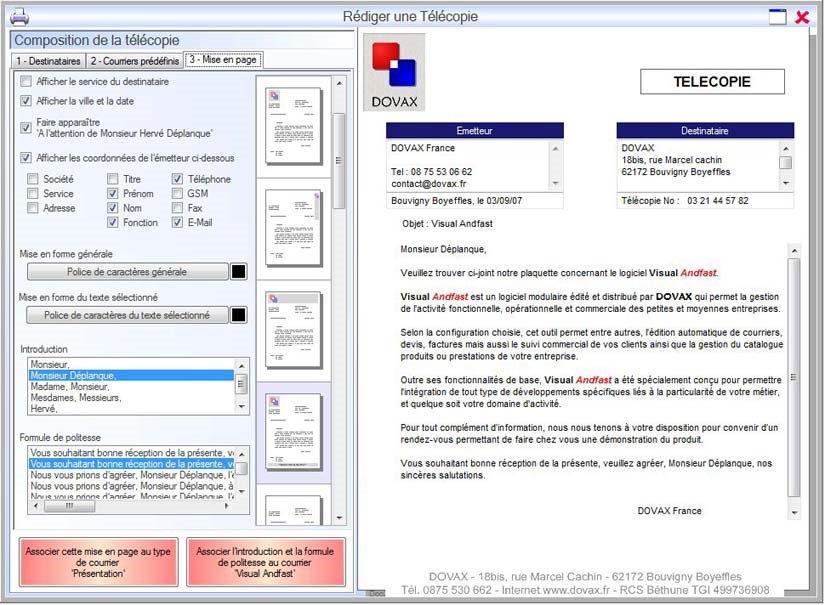Uncheck 'Afficher la ville et la date'
Viewport: 825px width, 605px height.
(x=25, y=101)
